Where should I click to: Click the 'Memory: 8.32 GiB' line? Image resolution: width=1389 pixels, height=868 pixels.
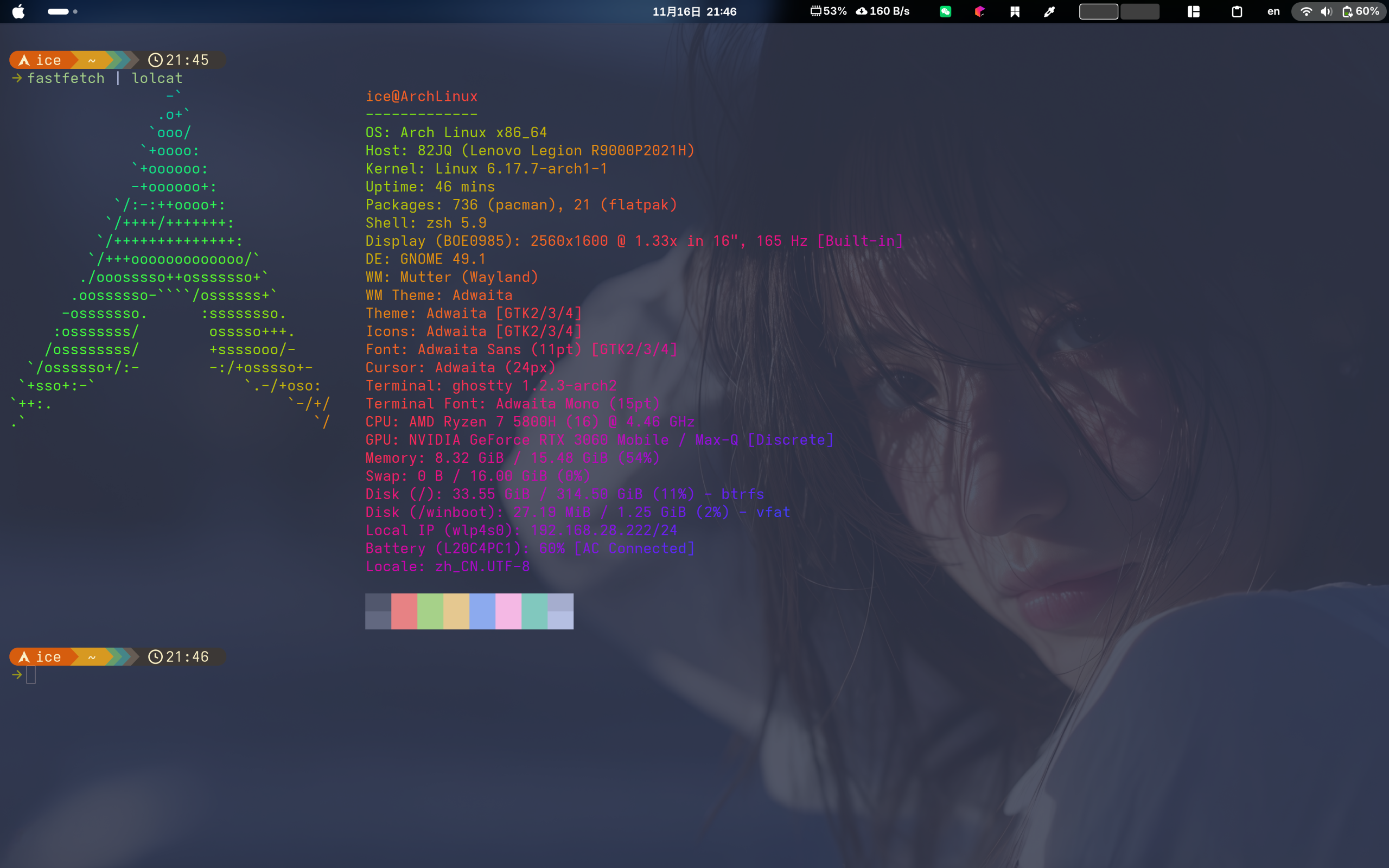[513, 458]
